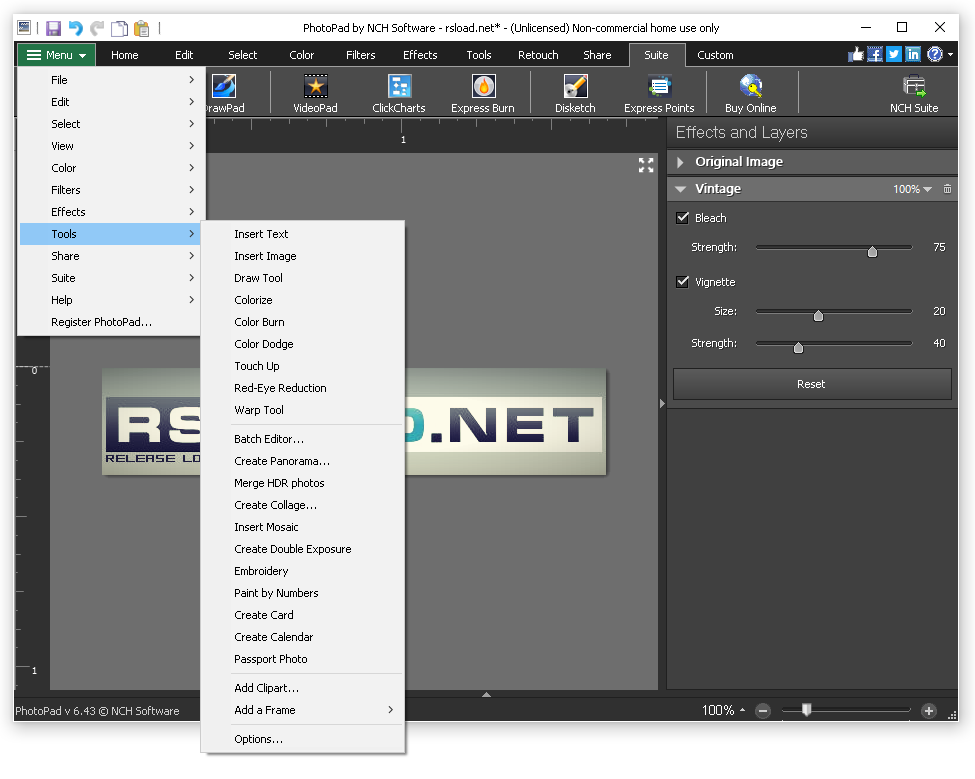Adjust the Vignette Size slider
Image resolution: width=975 pixels, height=779 pixels.
[818, 315]
